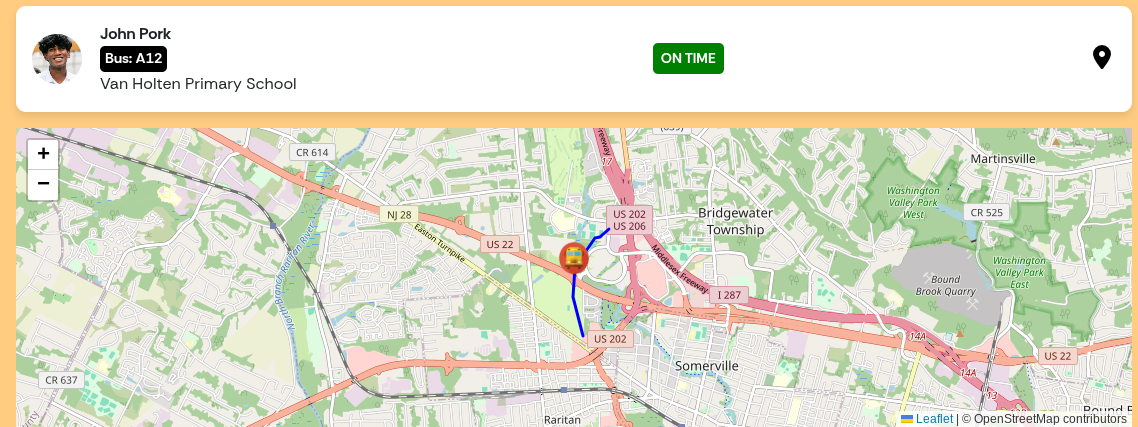Click the Somerville label on map
The width and height of the screenshot is (1138, 427).
[706, 365]
